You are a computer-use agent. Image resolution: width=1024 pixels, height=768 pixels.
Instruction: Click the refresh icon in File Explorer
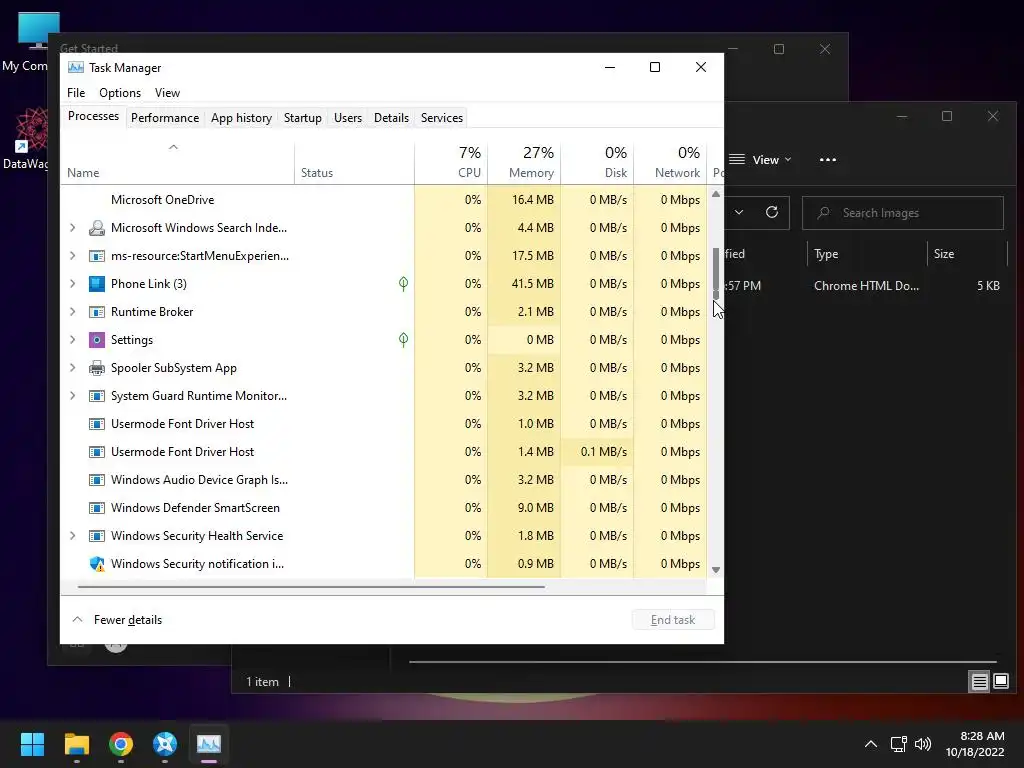coord(772,212)
